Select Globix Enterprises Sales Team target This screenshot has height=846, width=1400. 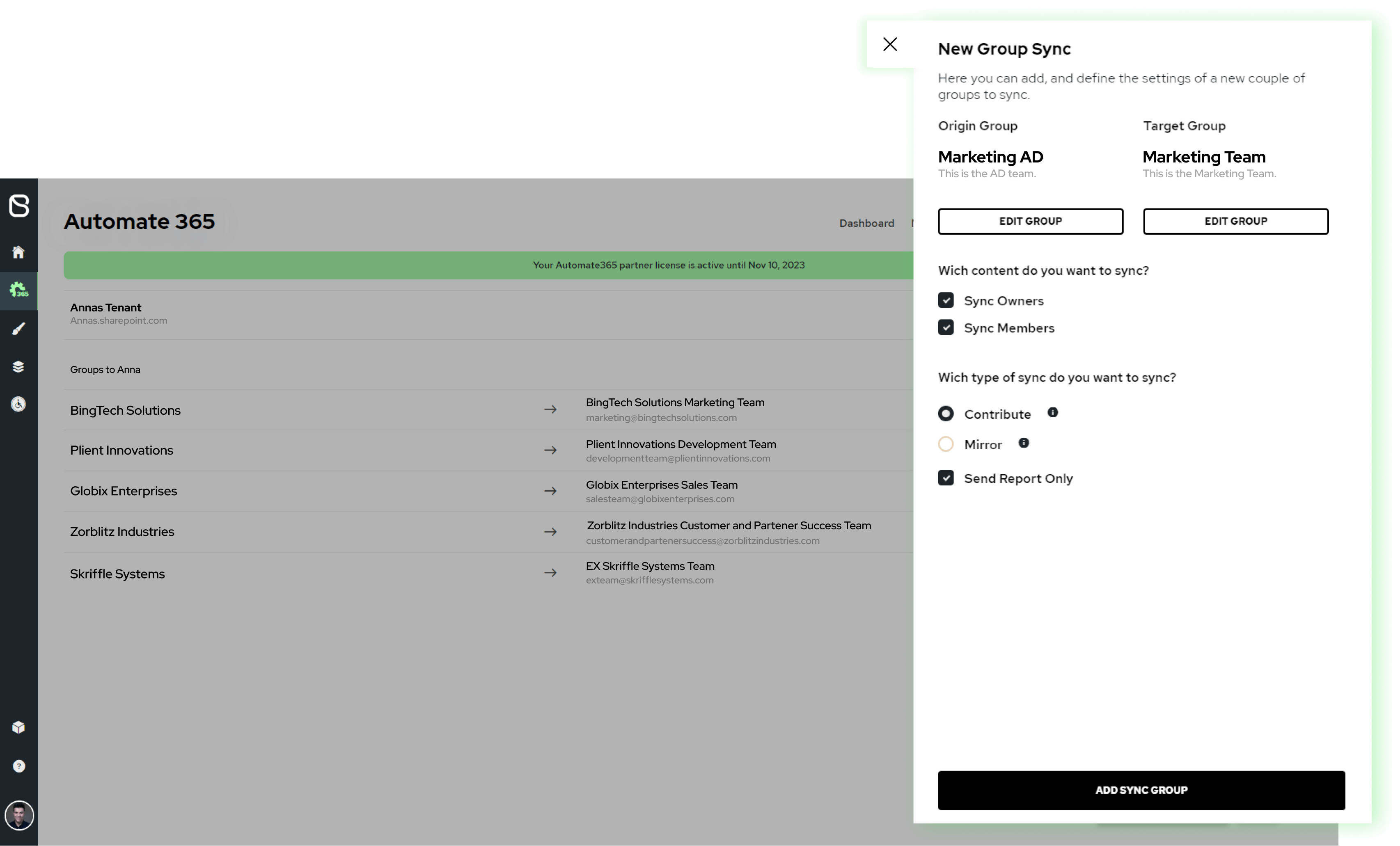pos(661,485)
